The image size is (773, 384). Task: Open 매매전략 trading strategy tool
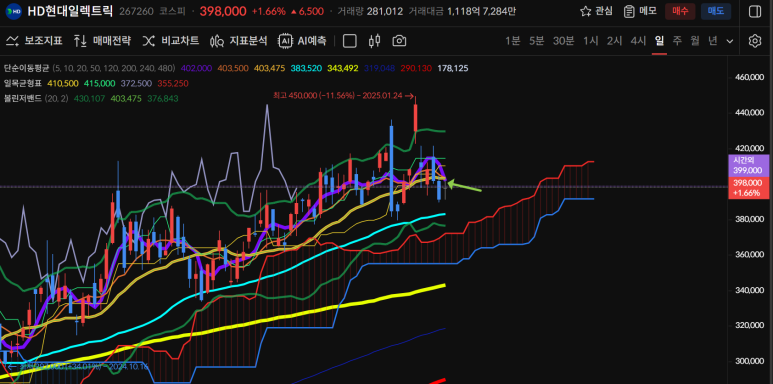(x=102, y=41)
